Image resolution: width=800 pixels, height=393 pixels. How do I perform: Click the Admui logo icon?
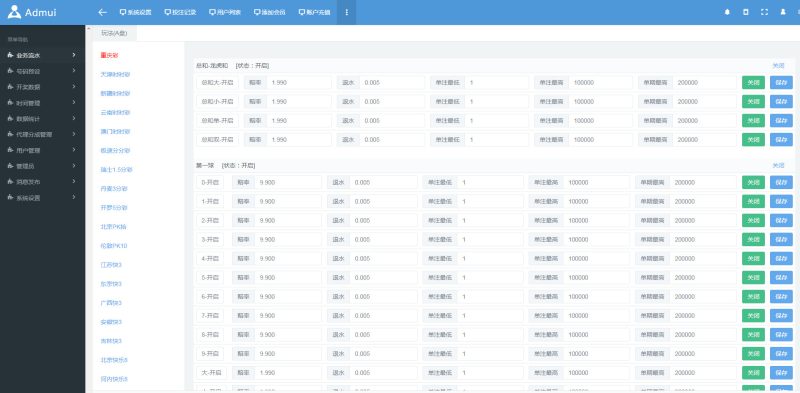pyautogui.click(x=15, y=12)
